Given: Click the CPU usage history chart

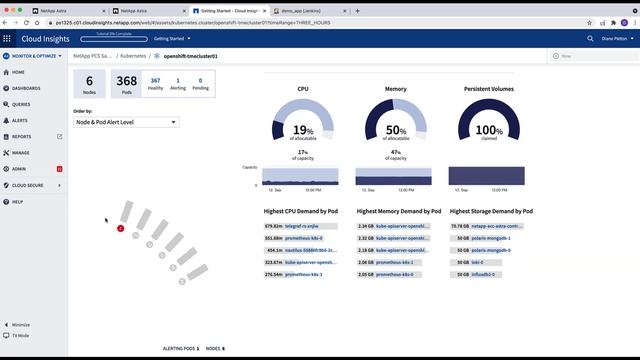Looking at the screenshot, I should (300, 176).
